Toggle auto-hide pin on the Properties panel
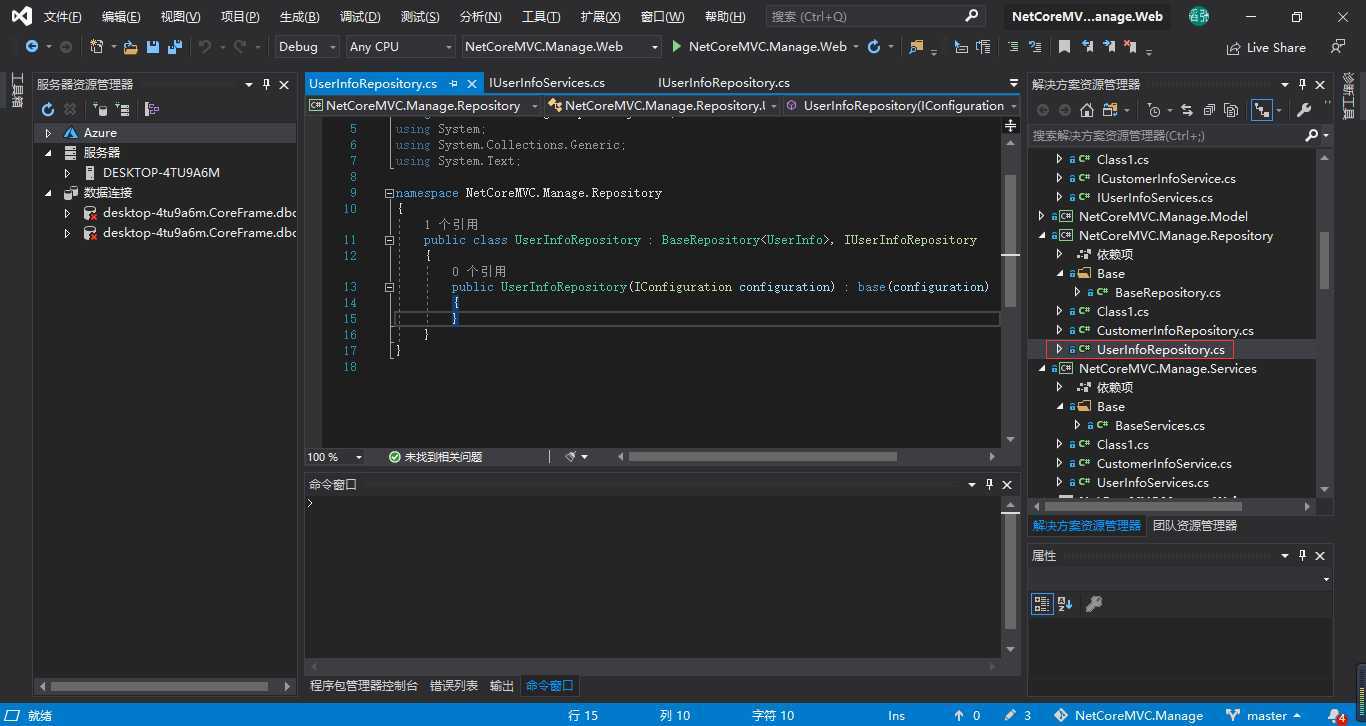The height and width of the screenshot is (726, 1366). pyautogui.click(x=1302, y=556)
